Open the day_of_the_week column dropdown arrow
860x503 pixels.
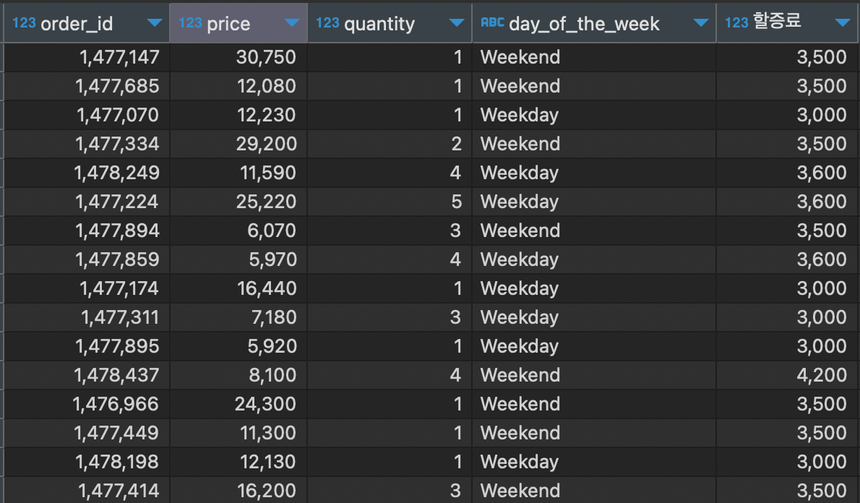[x=700, y=23]
